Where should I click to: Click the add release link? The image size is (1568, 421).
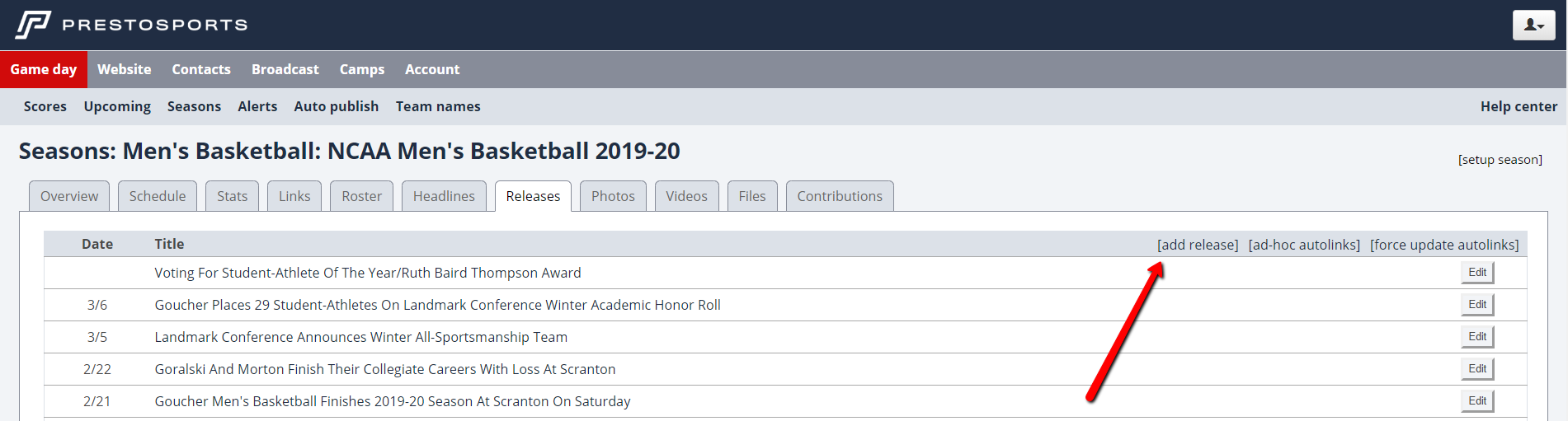[x=1197, y=246]
